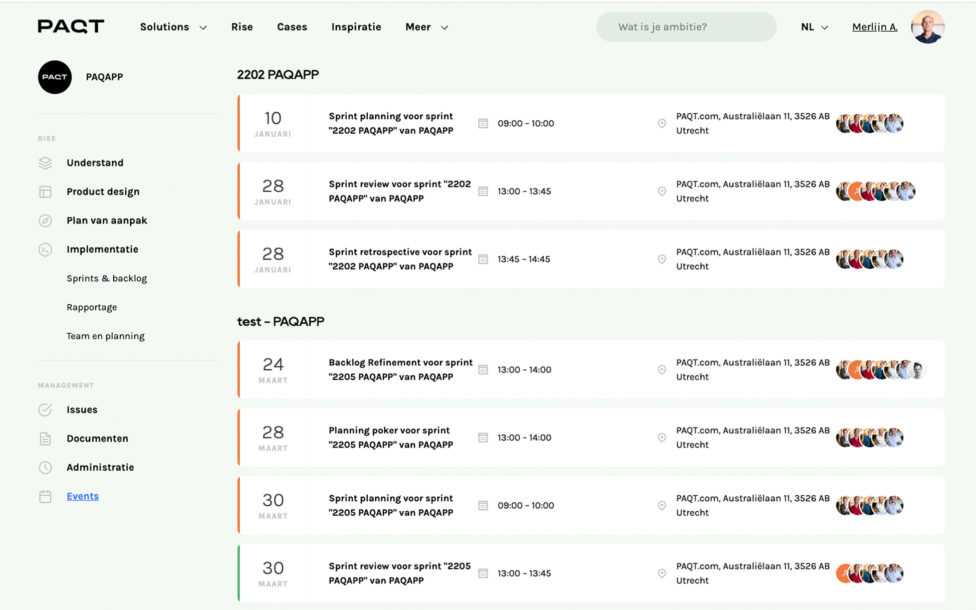This screenshot has width=976, height=610.
Task: Go to the Implementatie section
Action: (102, 250)
